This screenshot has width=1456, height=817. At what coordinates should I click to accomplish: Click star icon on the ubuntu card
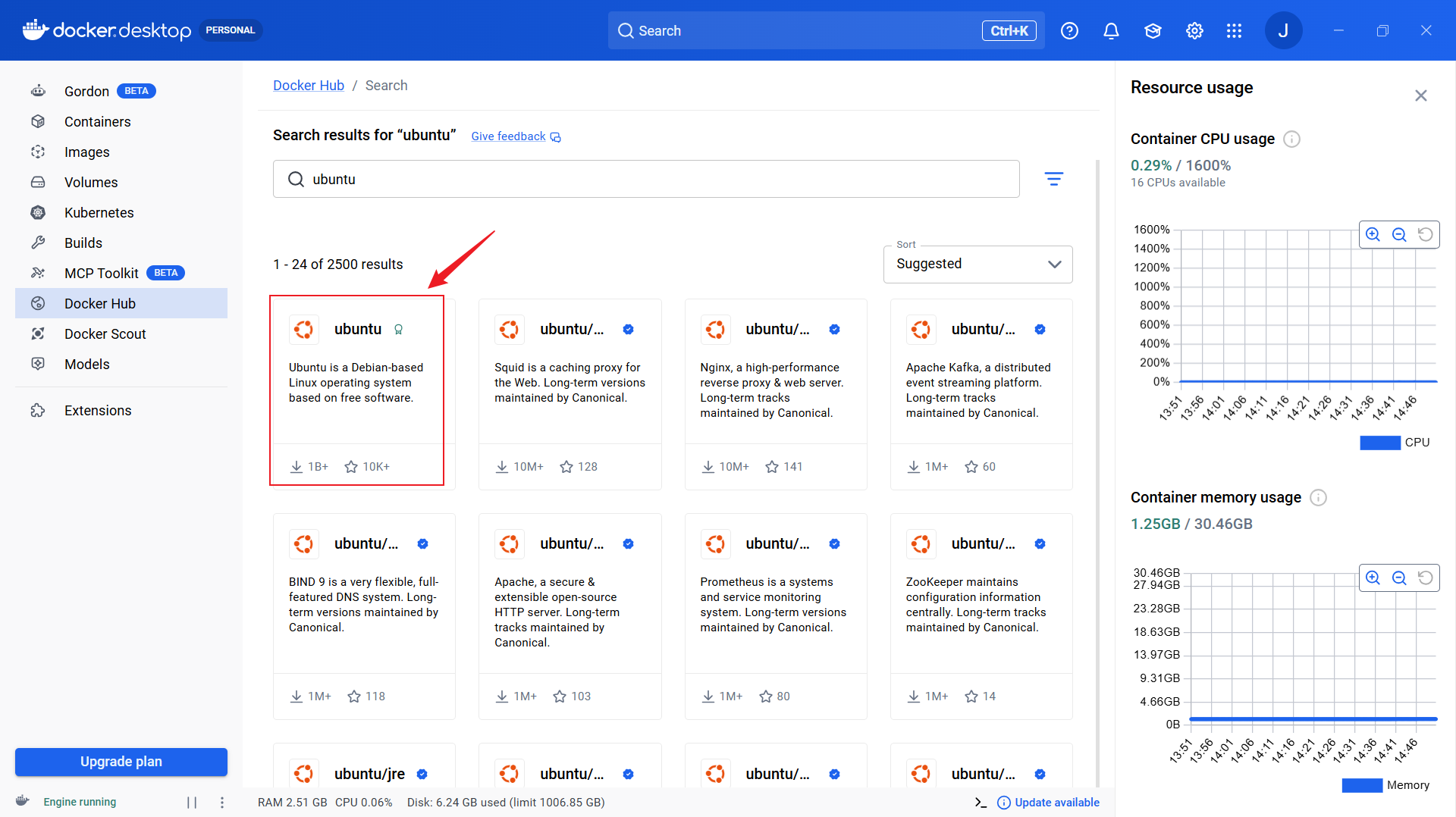click(351, 467)
